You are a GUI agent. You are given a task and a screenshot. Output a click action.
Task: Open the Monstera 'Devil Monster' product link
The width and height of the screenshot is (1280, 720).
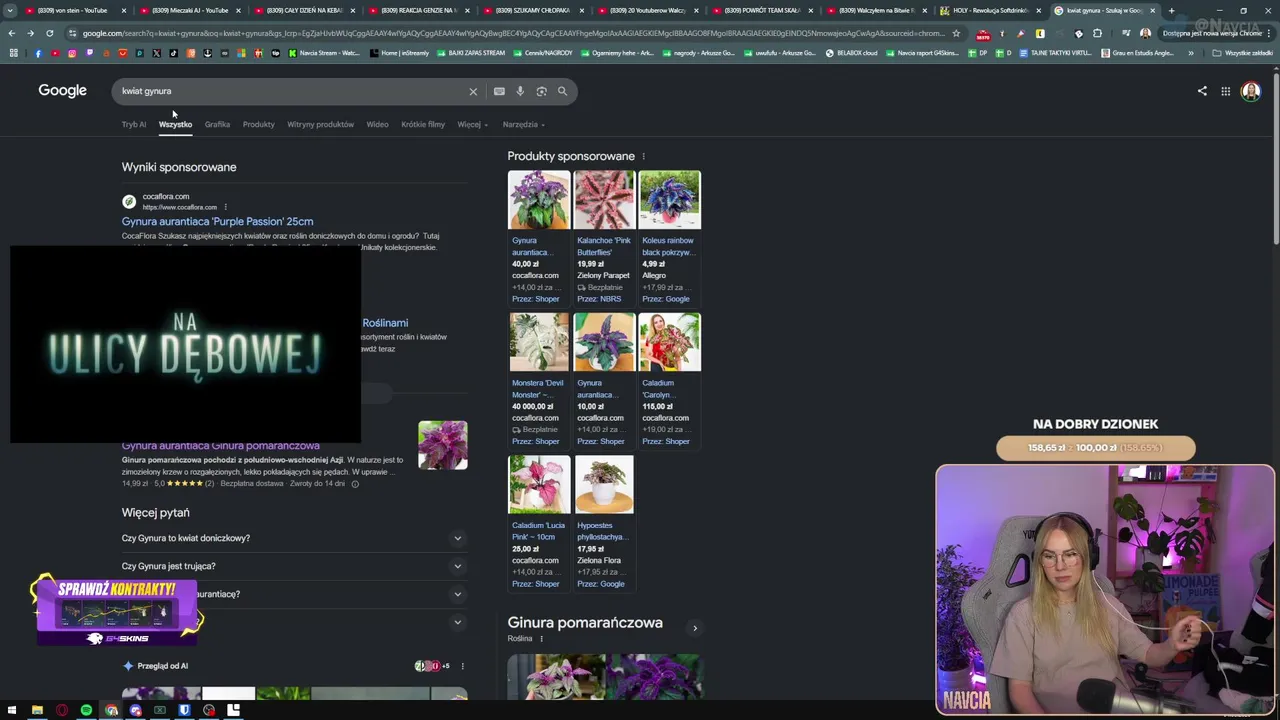(538, 389)
